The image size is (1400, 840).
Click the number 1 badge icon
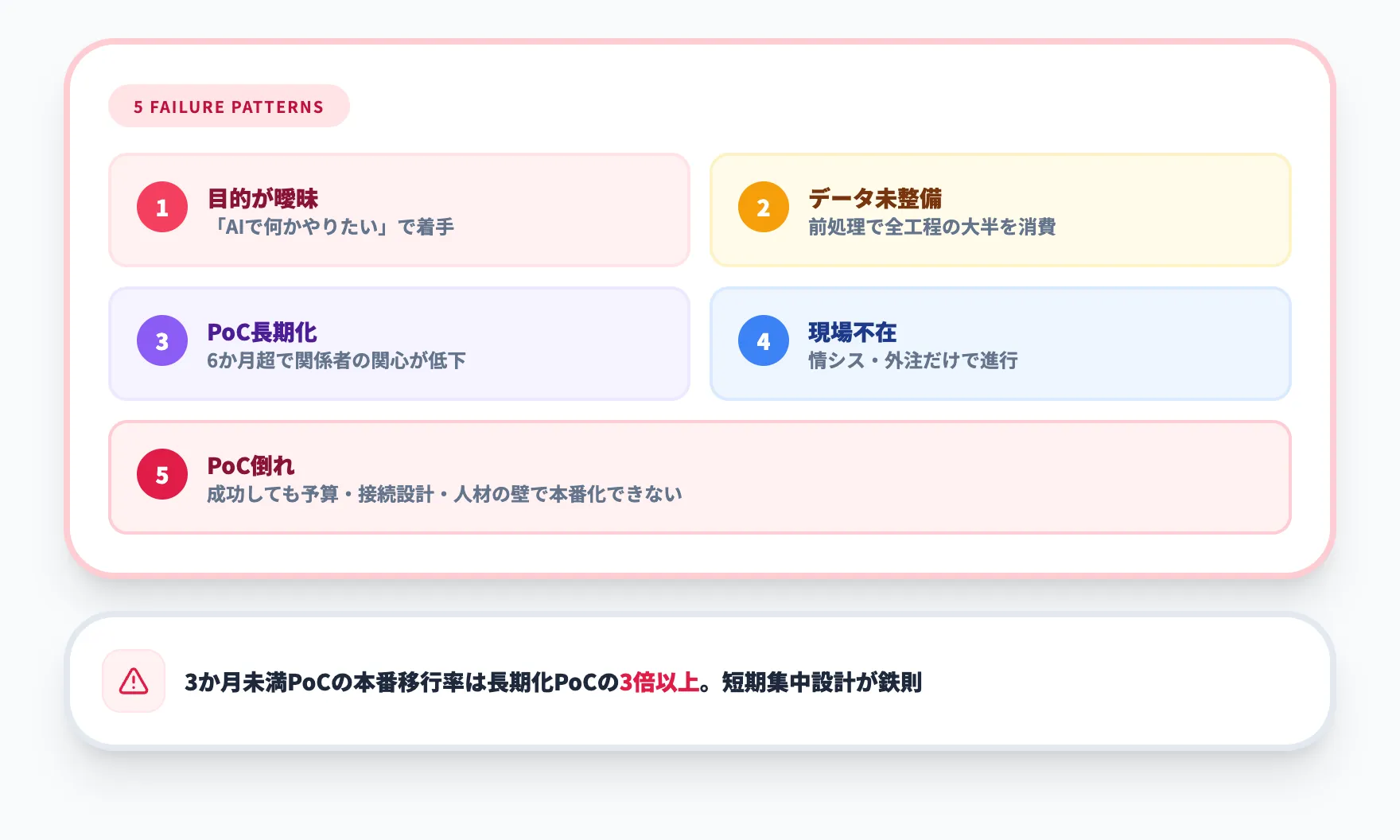tap(161, 209)
